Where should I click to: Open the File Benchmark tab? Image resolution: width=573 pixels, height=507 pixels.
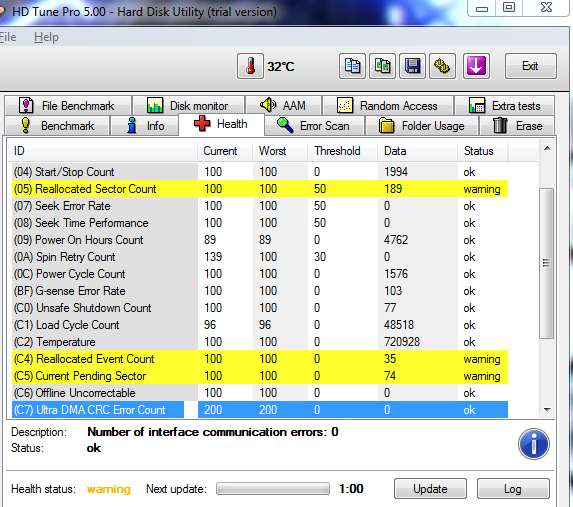[68, 106]
